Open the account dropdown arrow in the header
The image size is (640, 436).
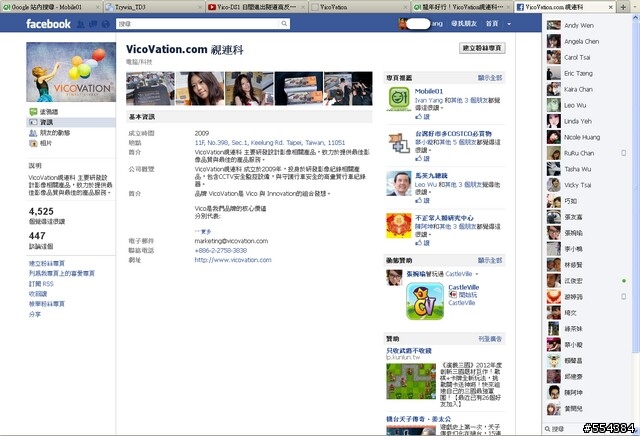tap(509, 24)
